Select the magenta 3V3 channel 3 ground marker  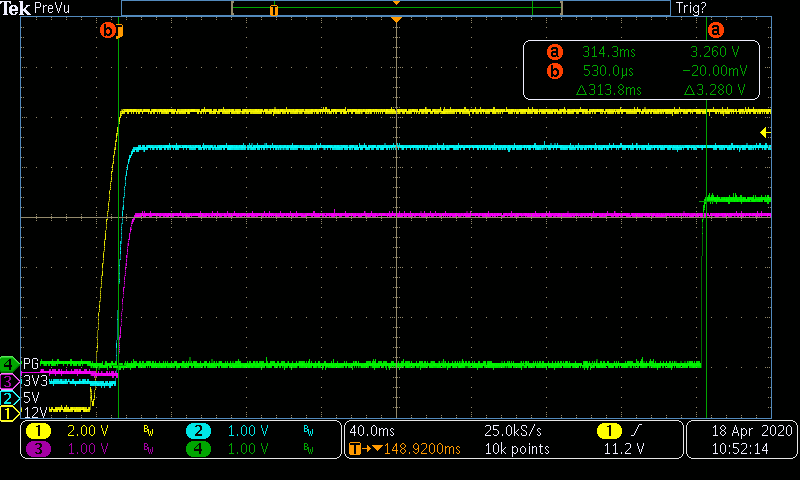[x=10, y=381]
